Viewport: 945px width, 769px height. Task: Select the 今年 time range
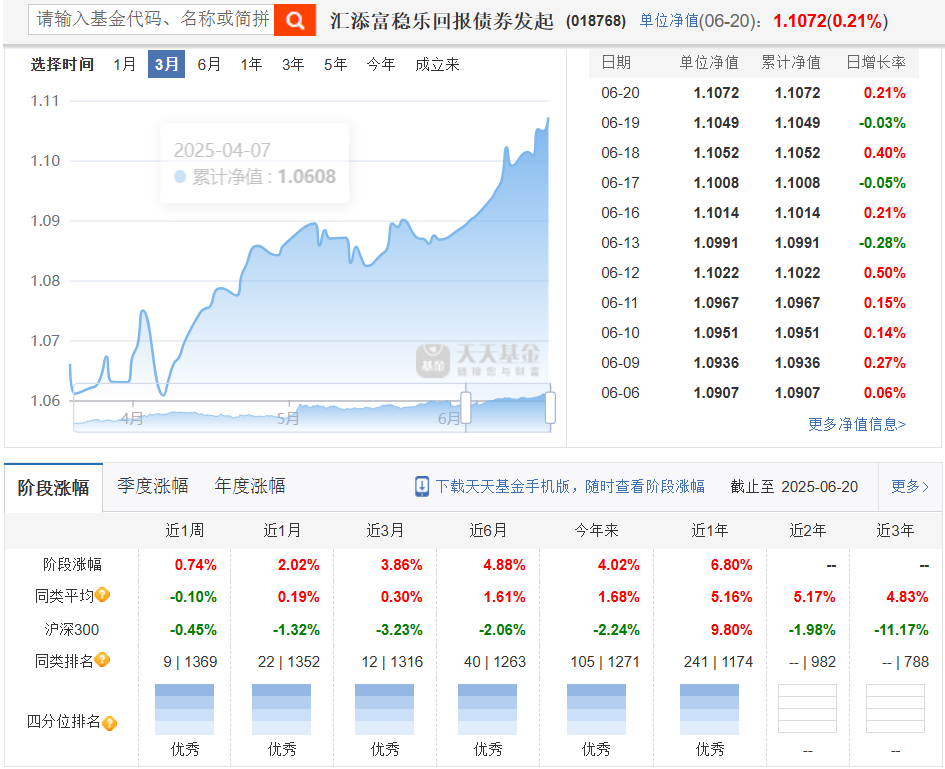pyautogui.click(x=381, y=64)
